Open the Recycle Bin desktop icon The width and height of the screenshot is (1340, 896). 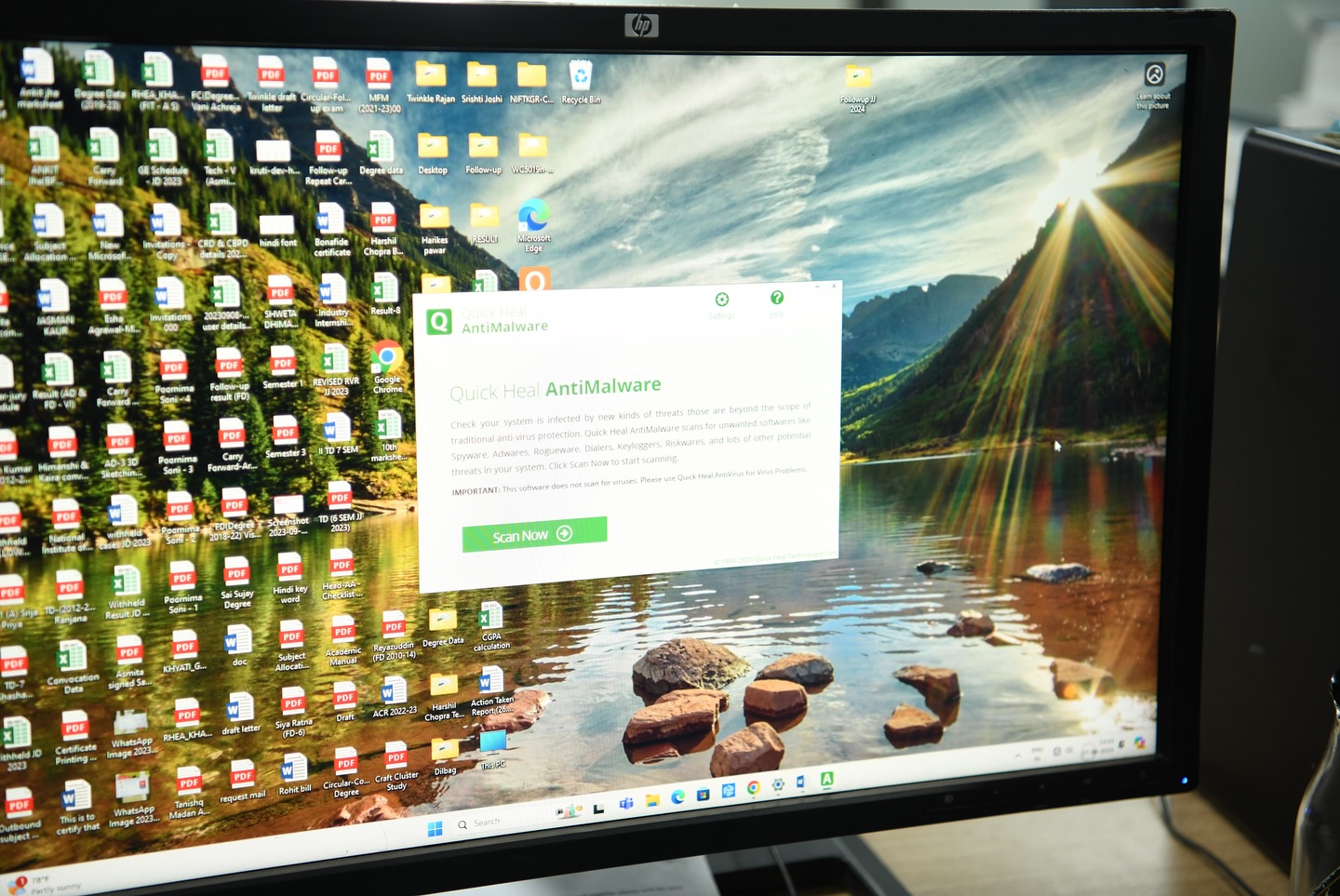(x=581, y=78)
